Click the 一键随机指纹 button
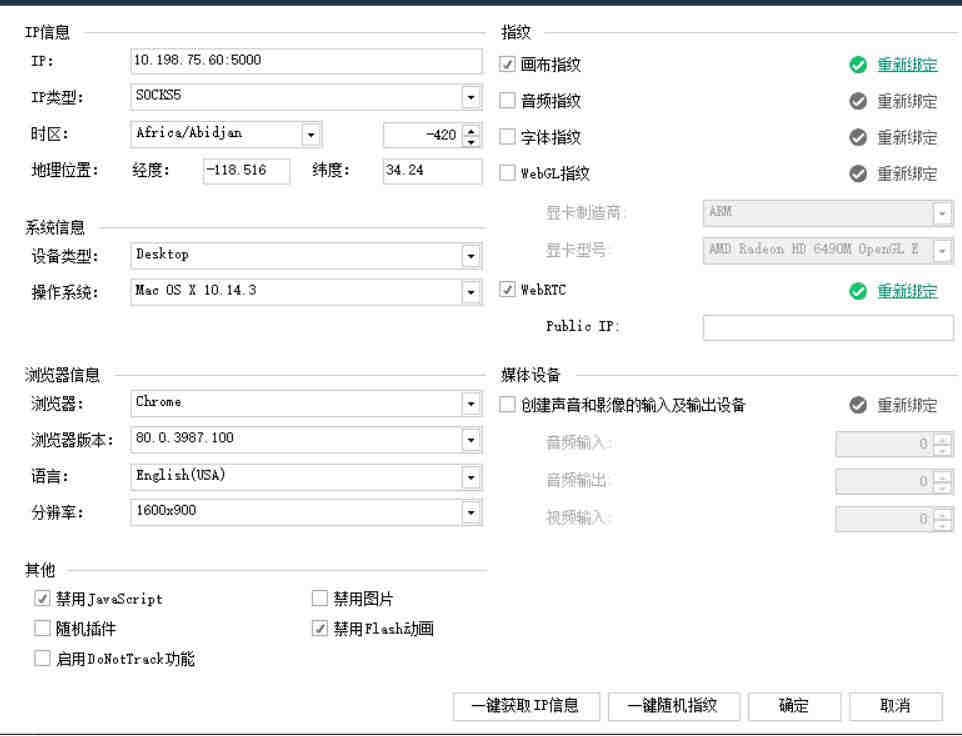This screenshot has width=962, height=736. point(673,706)
